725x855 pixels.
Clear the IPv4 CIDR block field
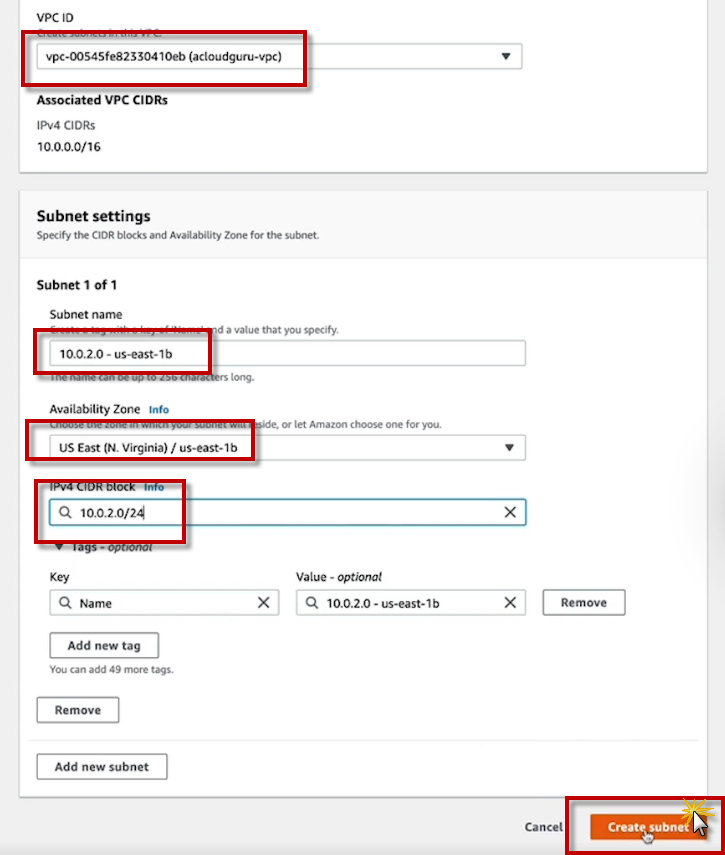click(510, 513)
